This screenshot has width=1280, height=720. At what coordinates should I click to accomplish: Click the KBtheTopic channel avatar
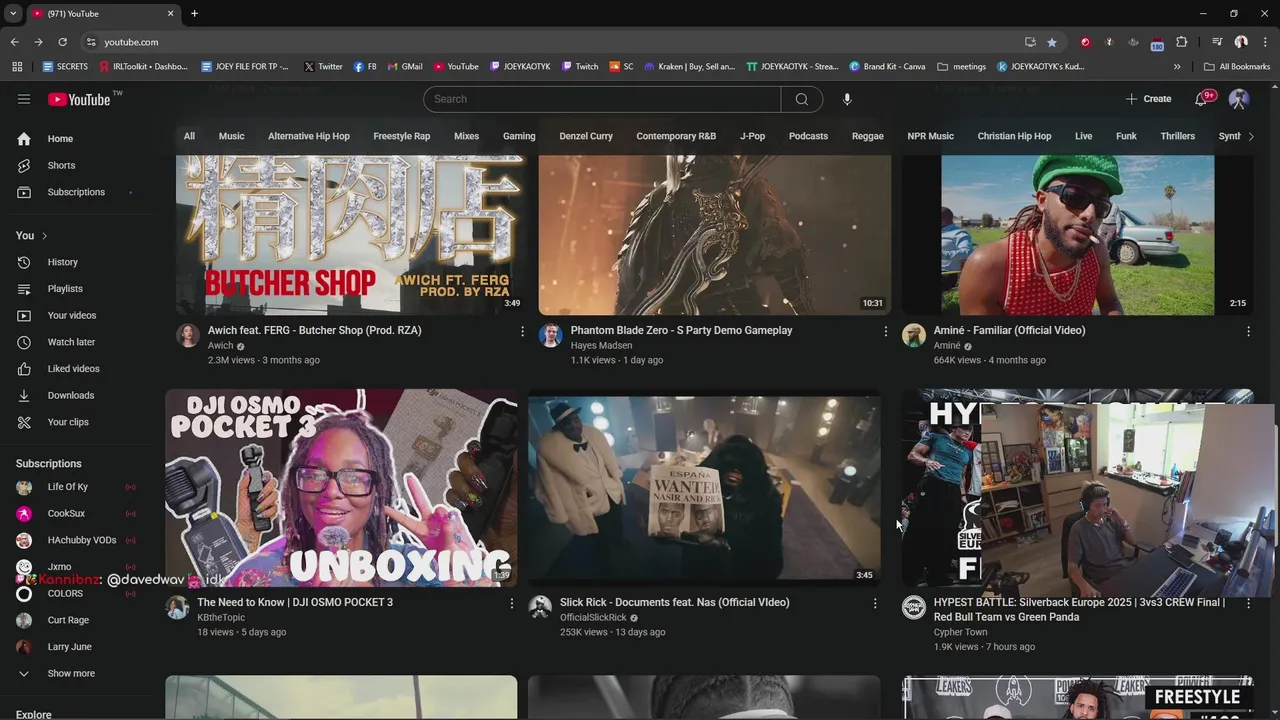pyautogui.click(x=178, y=607)
